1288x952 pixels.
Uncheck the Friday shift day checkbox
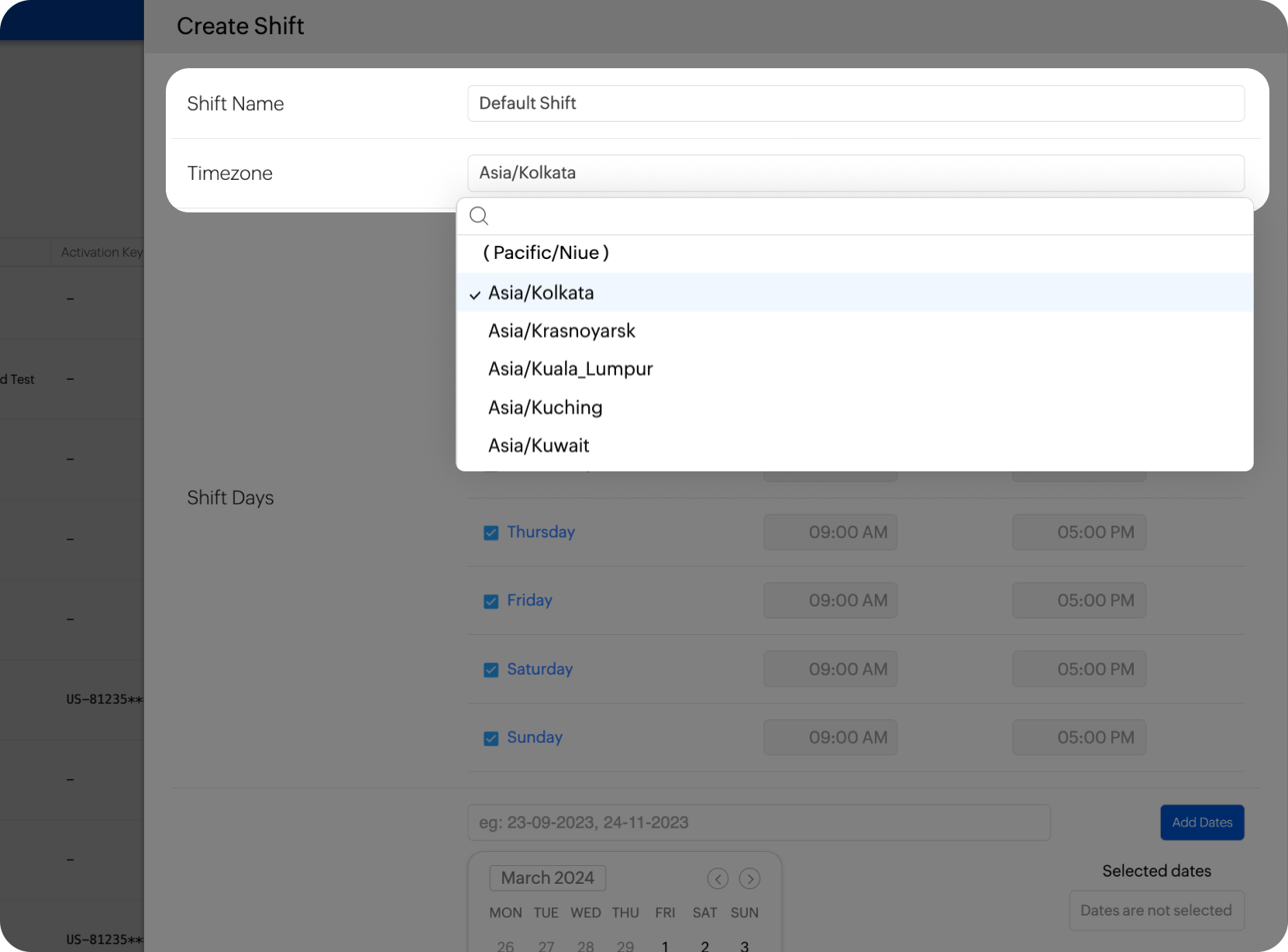pos(491,601)
